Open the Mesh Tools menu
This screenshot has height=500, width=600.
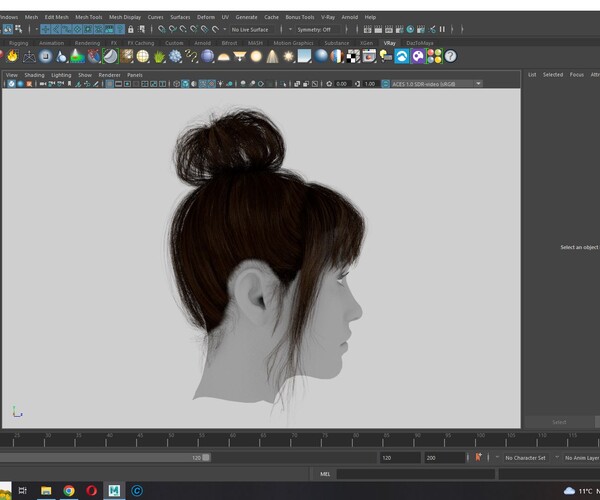click(89, 17)
